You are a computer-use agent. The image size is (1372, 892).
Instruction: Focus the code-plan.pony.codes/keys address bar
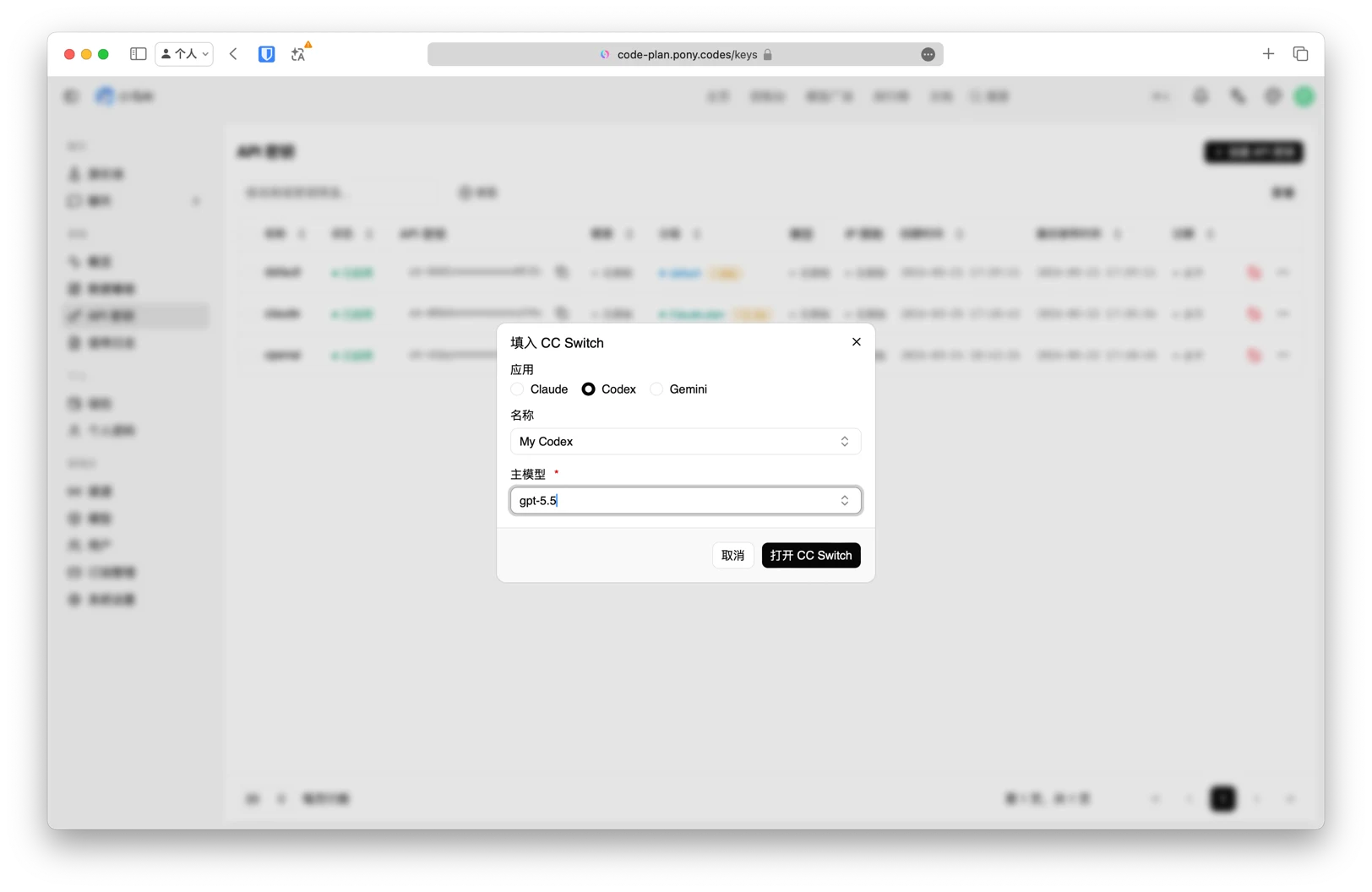point(685,54)
